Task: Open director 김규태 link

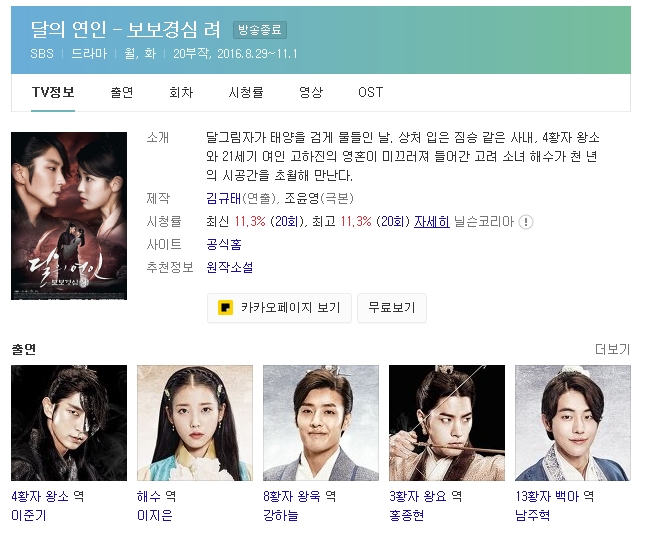Action: [x=223, y=198]
